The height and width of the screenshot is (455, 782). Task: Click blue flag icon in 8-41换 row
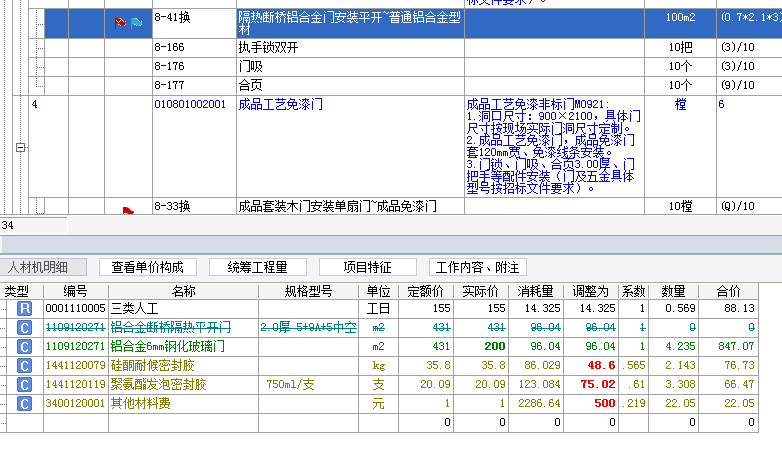pos(136,23)
